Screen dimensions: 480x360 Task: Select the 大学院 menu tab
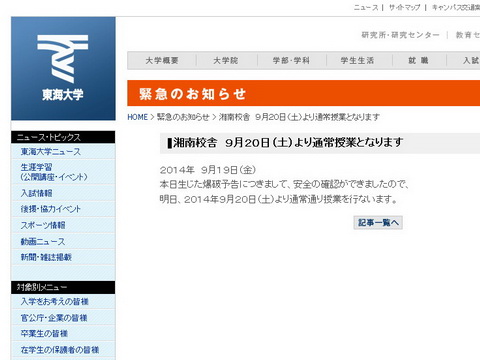point(226,61)
